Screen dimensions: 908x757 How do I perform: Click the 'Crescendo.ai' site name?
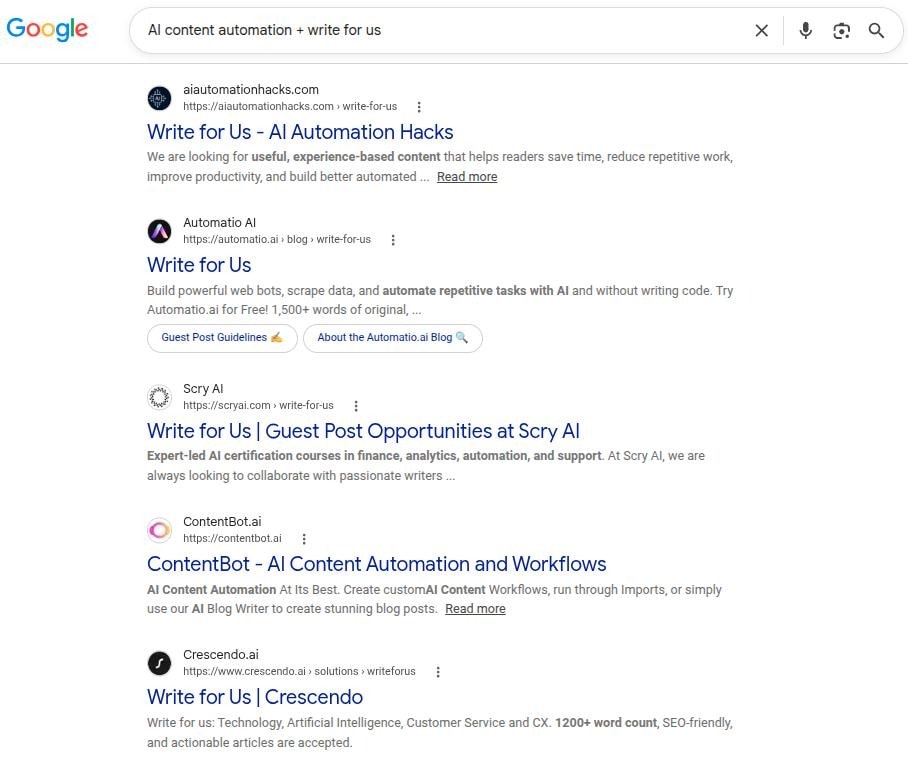click(221, 654)
